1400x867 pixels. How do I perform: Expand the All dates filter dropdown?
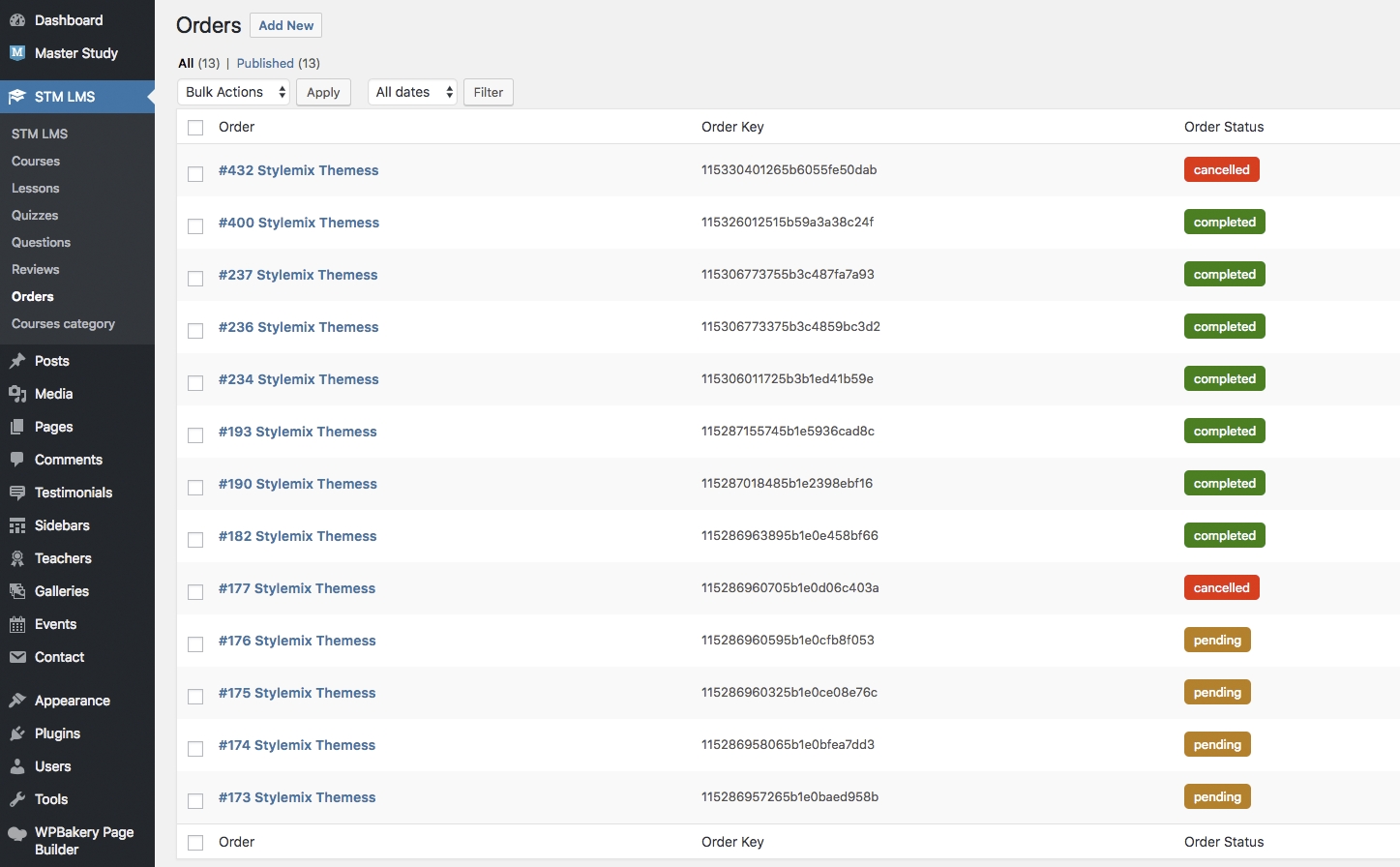[x=413, y=92]
